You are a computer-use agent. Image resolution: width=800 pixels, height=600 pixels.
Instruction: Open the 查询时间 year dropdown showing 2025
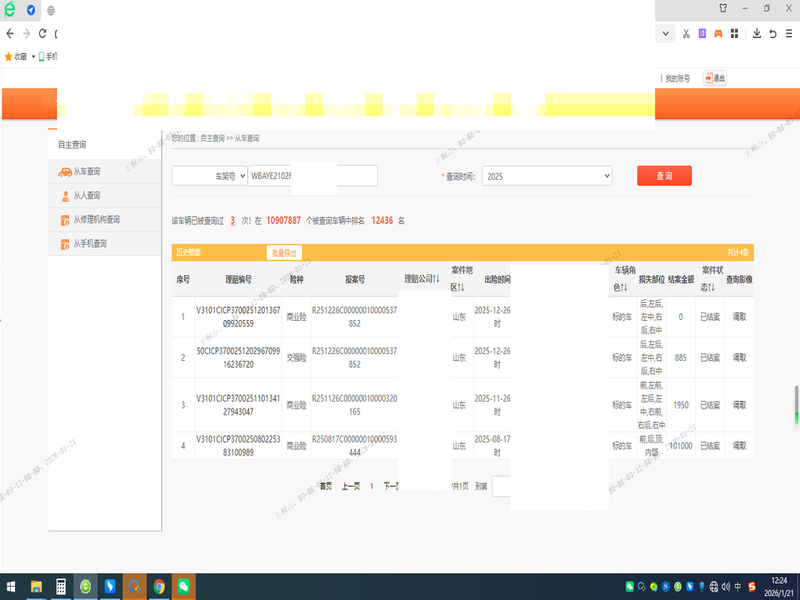pos(546,176)
